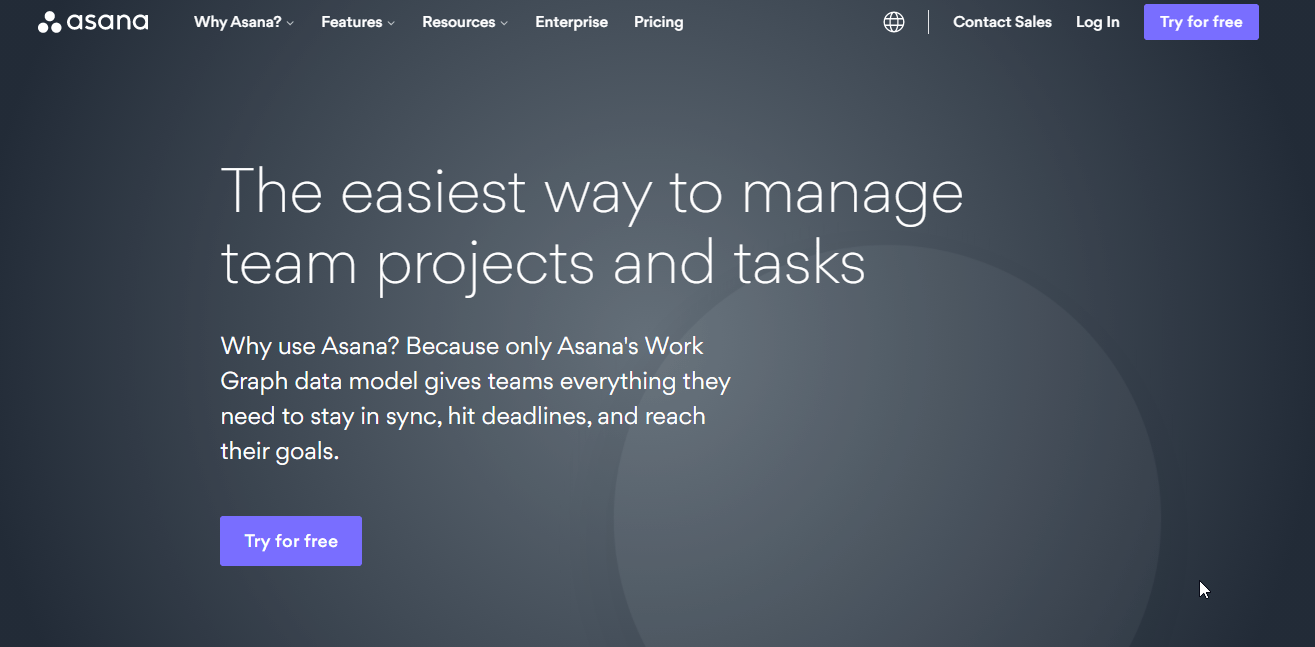Image resolution: width=1315 pixels, height=647 pixels.
Task: Open the globe language selector
Action: point(894,22)
